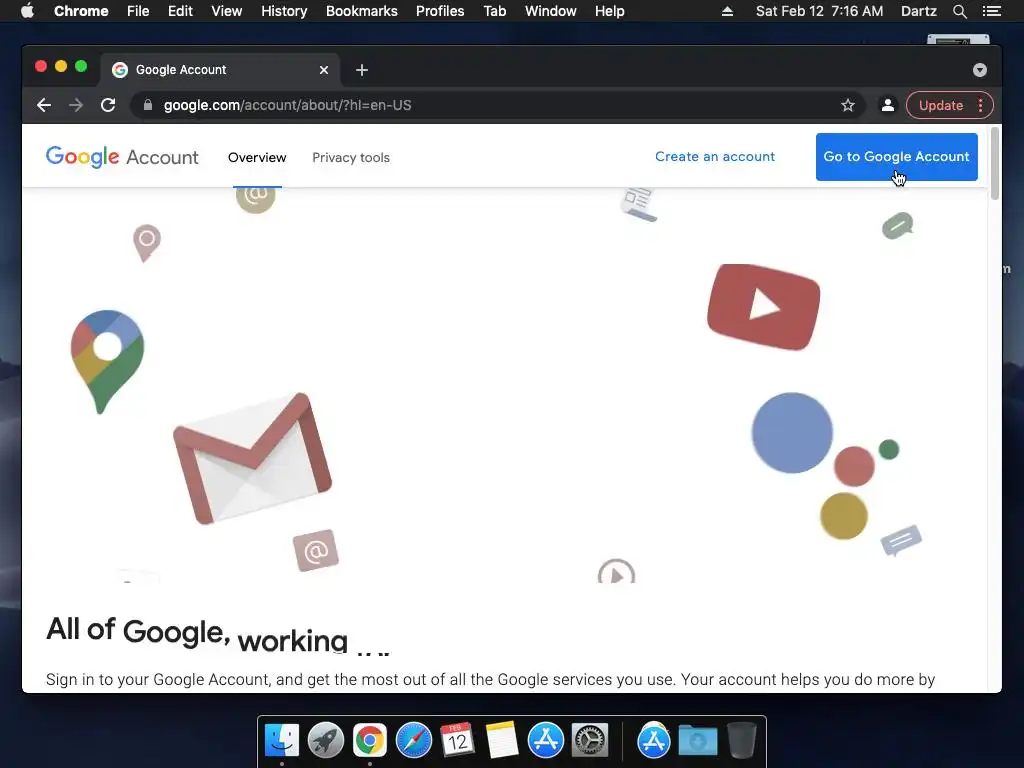
Task: Open the Tab menu
Action: coord(494,11)
